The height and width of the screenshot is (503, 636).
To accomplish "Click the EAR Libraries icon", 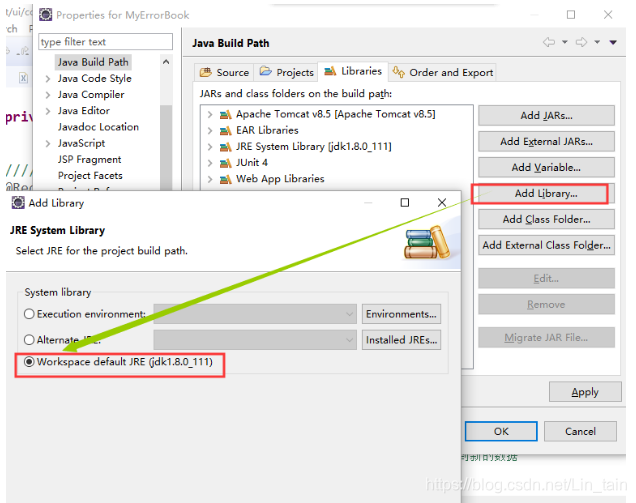I will tap(226, 131).
